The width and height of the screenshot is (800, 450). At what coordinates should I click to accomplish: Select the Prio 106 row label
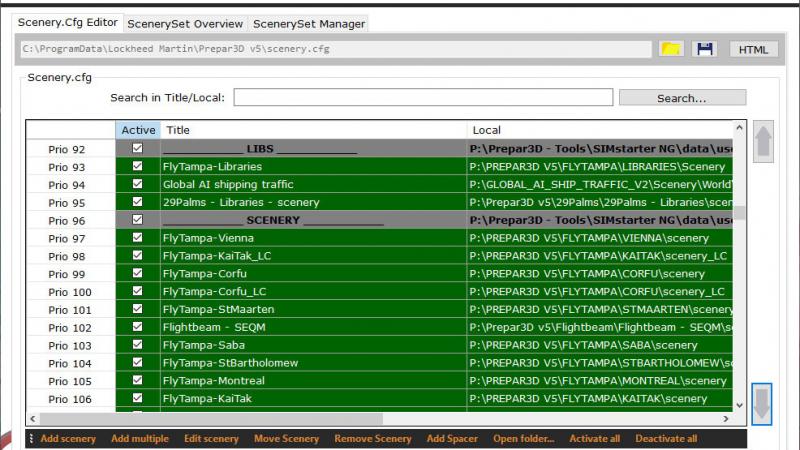point(70,399)
